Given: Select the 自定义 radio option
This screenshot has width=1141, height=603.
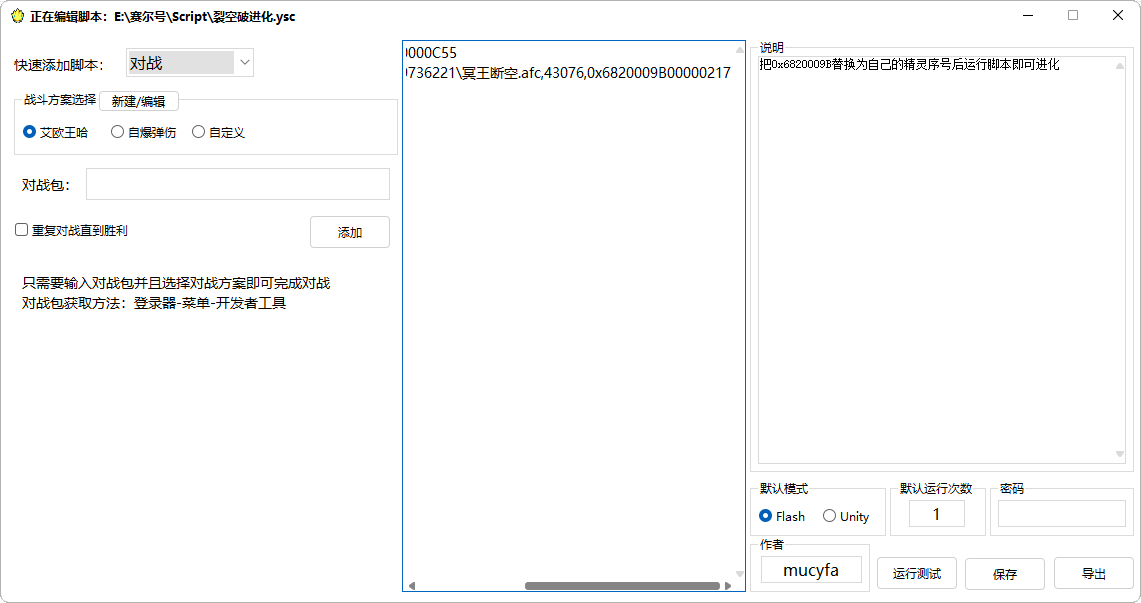Looking at the screenshot, I should (x=218, y=132).
